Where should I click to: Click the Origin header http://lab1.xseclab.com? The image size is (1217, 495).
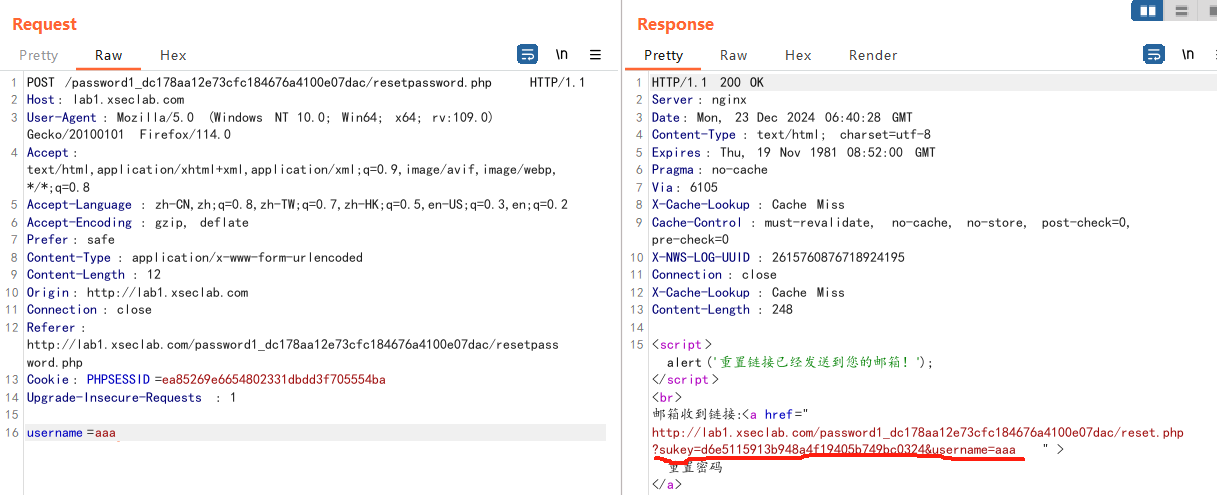(137, 292)
